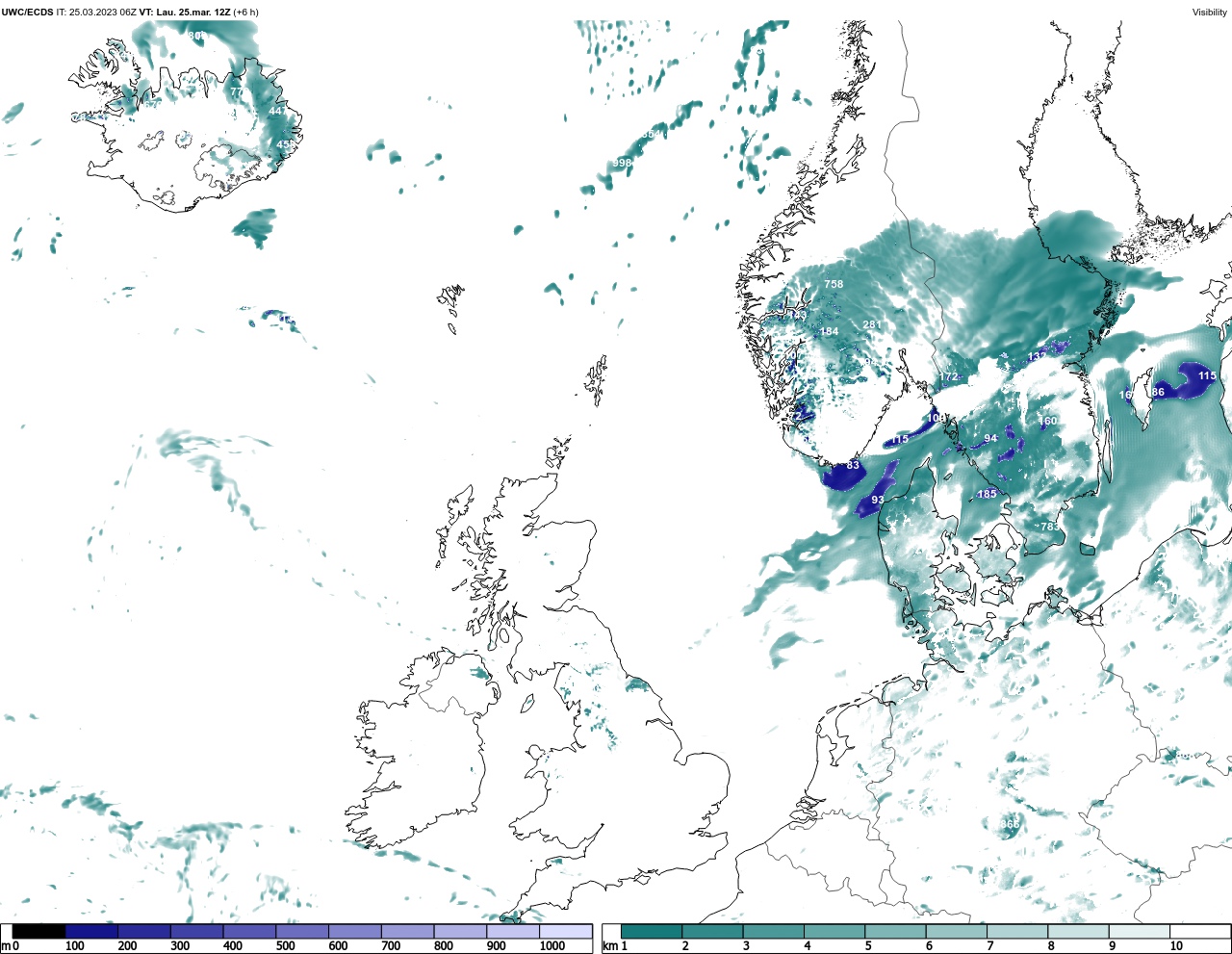Click the '160' visibility value
The image size is (1232, 954).
(1047, 421)
